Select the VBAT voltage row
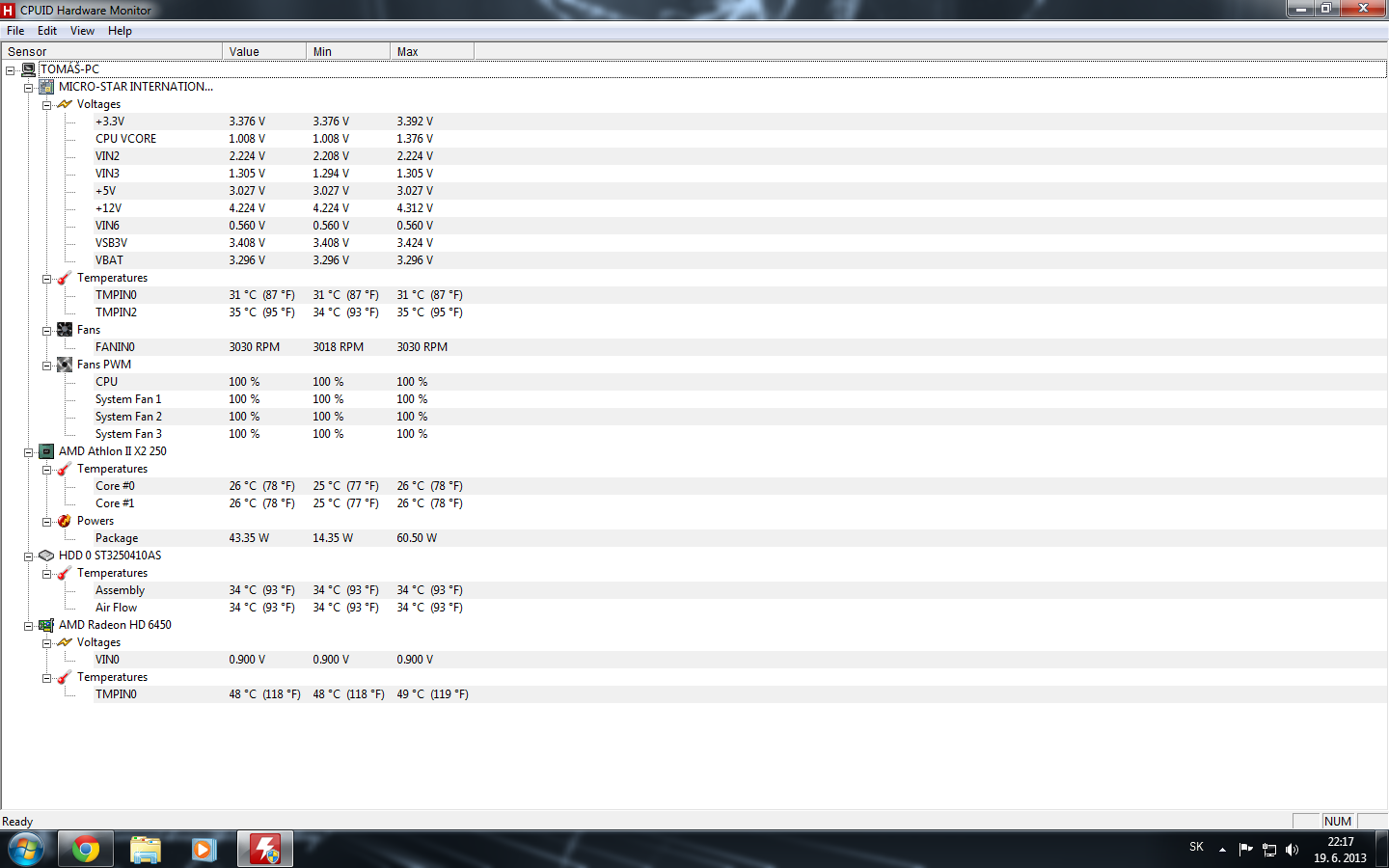 click(x=740, y=260)
